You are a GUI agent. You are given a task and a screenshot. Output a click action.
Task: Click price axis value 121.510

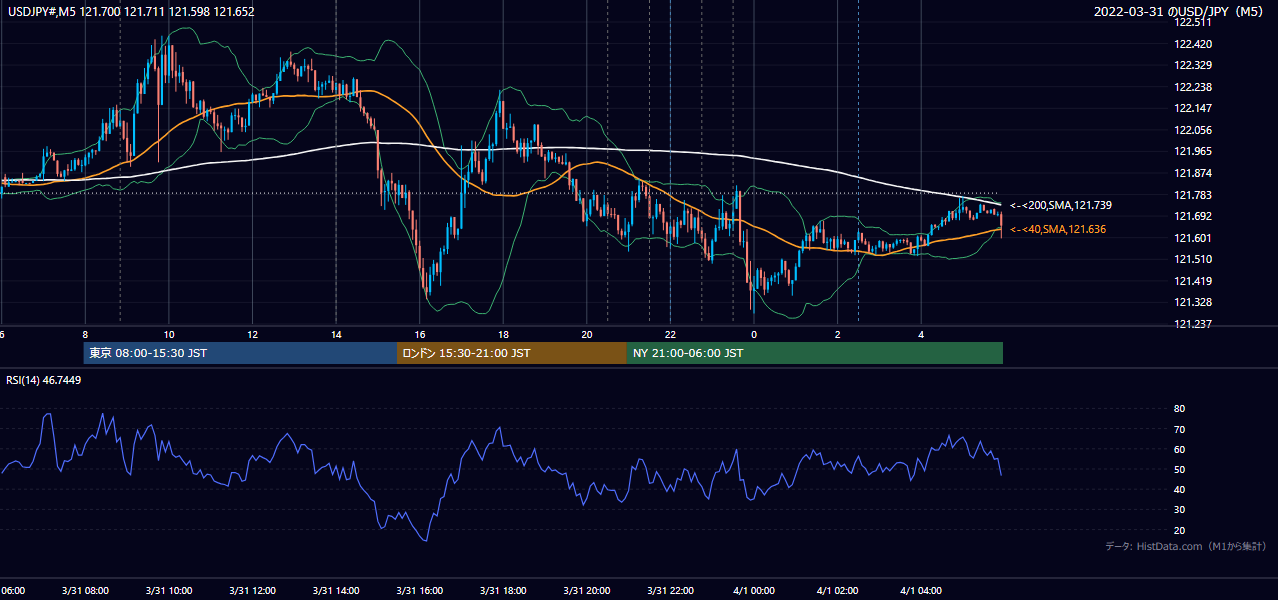pos(1194,259)
